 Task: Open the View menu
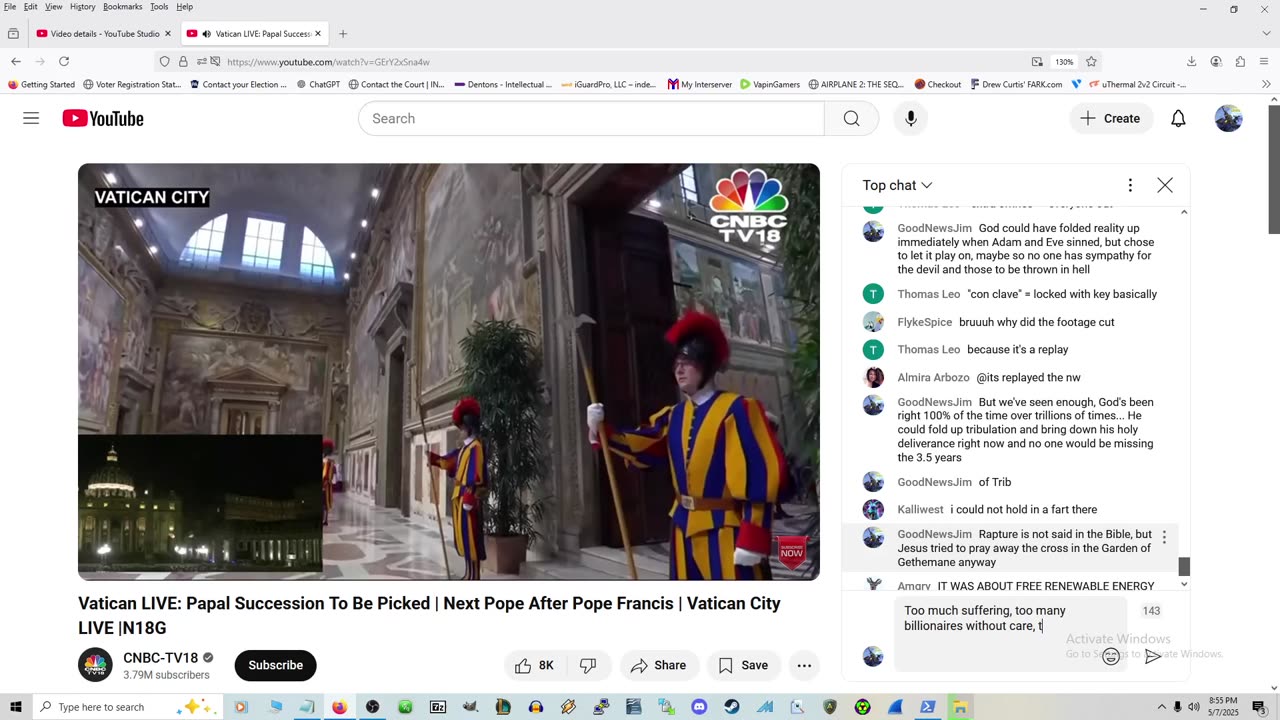coord(54,7)
